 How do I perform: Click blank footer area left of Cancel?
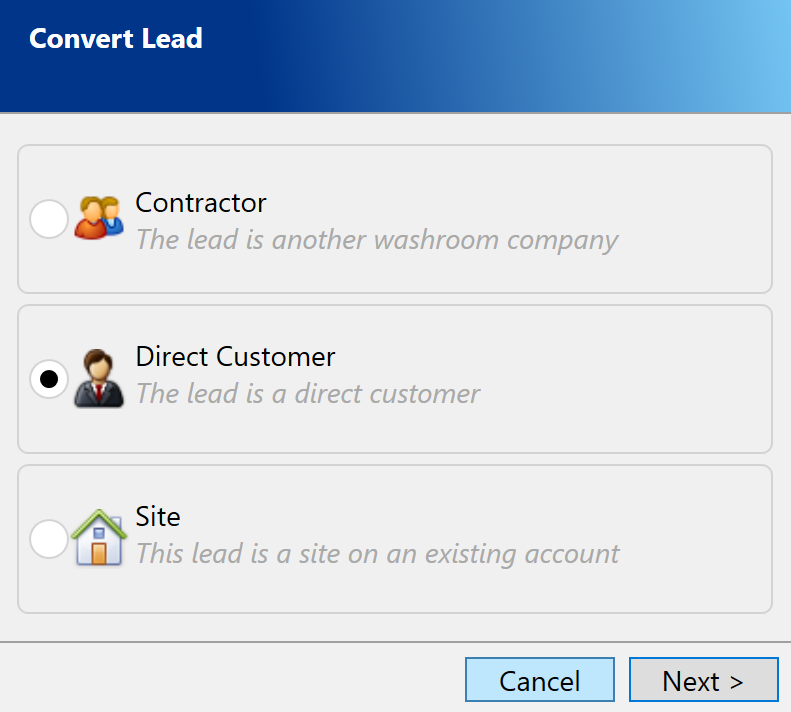(230, 680)
